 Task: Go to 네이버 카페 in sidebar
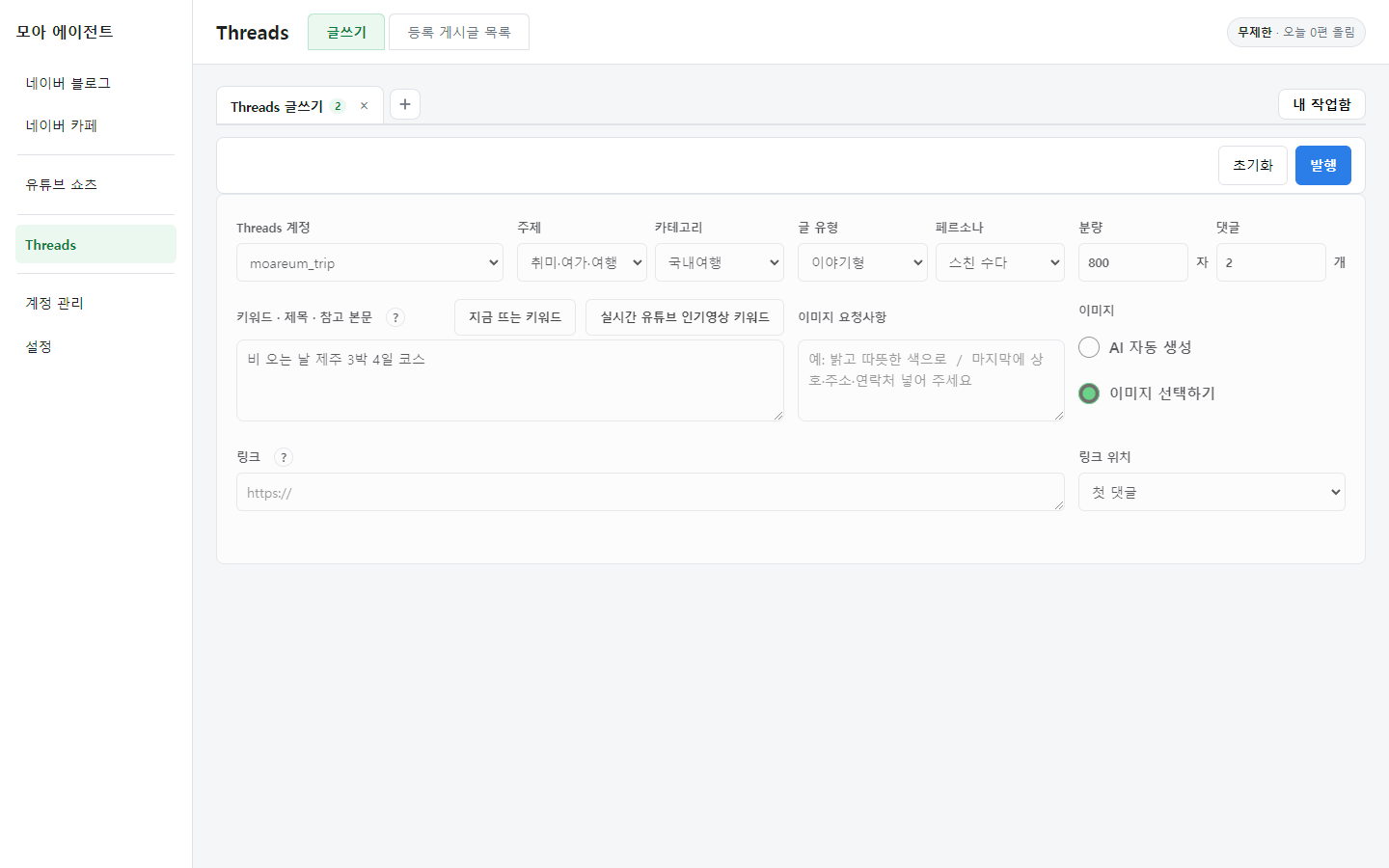(x=95, y=125)
